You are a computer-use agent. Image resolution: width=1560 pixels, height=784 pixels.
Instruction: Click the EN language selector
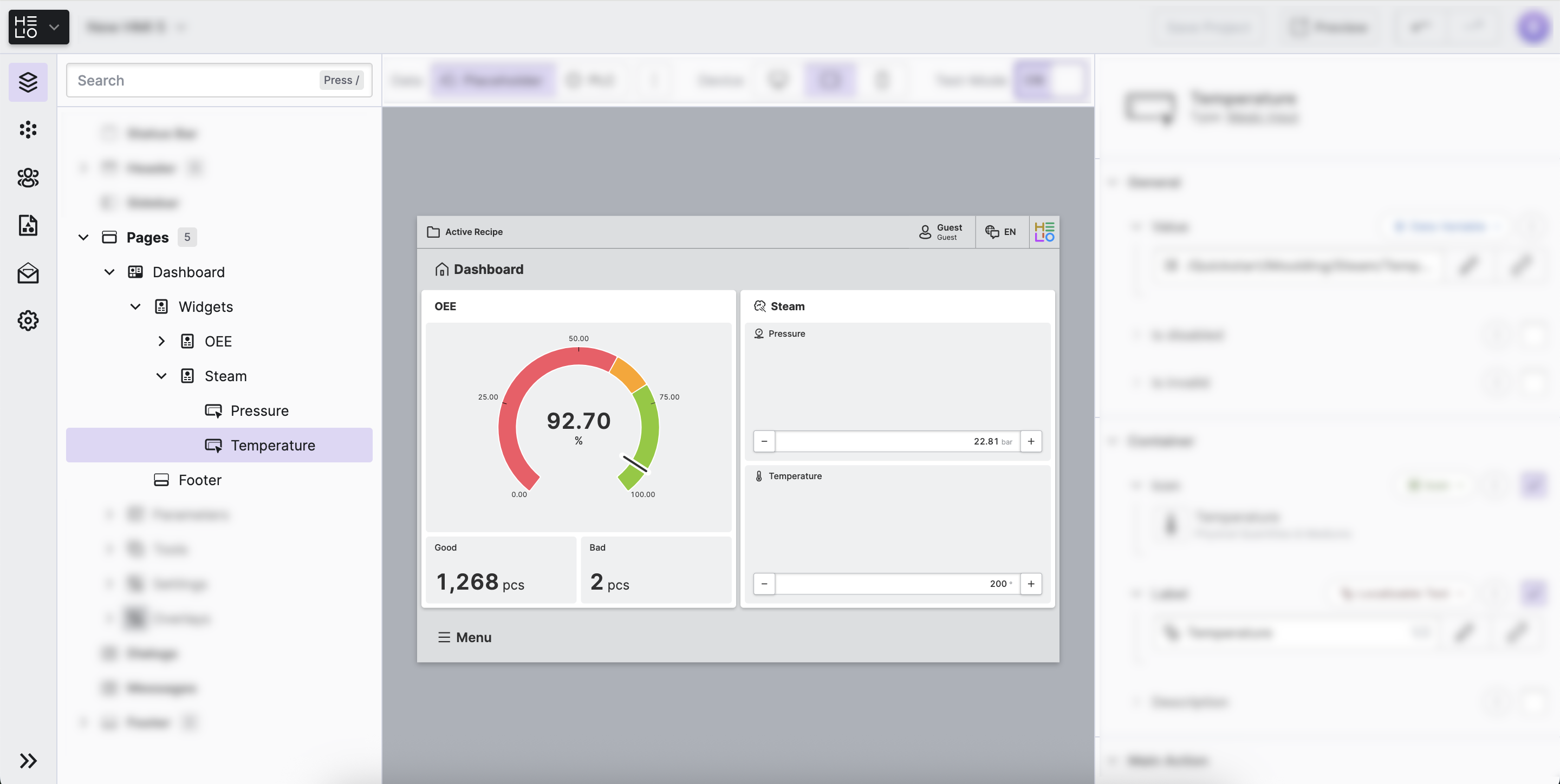1001,232
